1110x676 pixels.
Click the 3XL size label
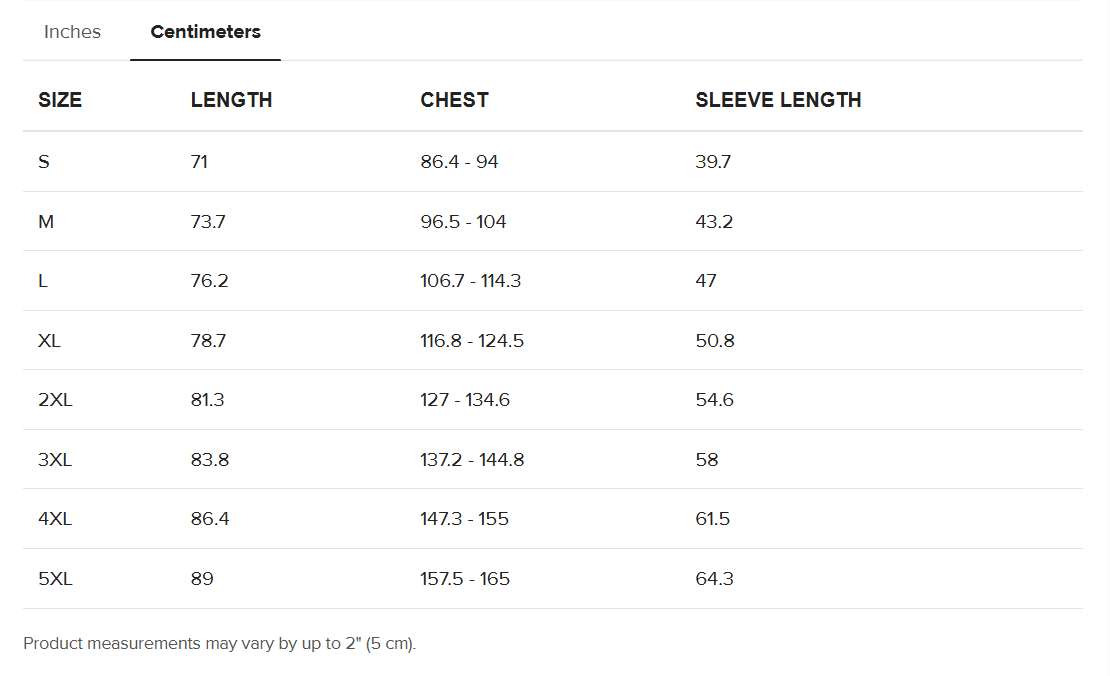tap(55, 460)
